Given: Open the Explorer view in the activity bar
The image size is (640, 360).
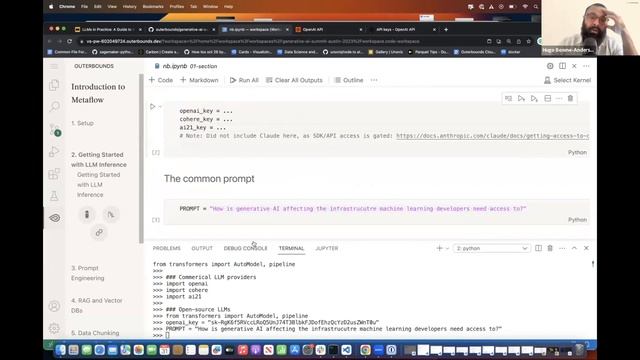Looking at the screenshot, I should (54, 85).
